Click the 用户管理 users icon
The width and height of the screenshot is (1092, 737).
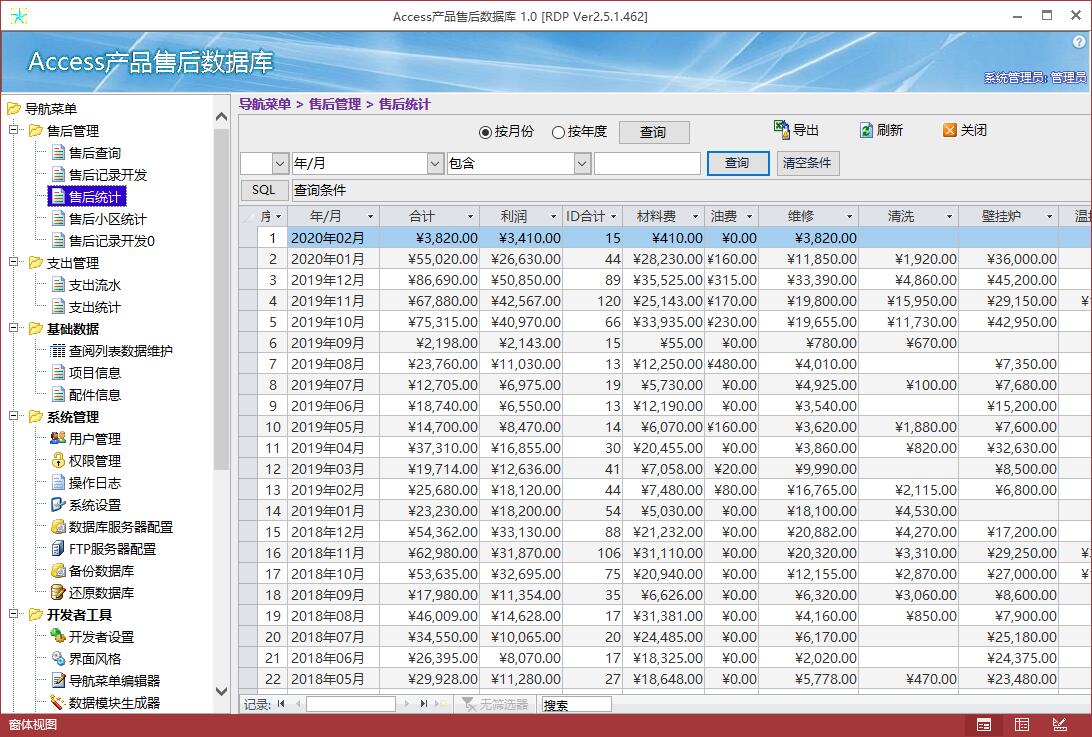pos(58,439)
